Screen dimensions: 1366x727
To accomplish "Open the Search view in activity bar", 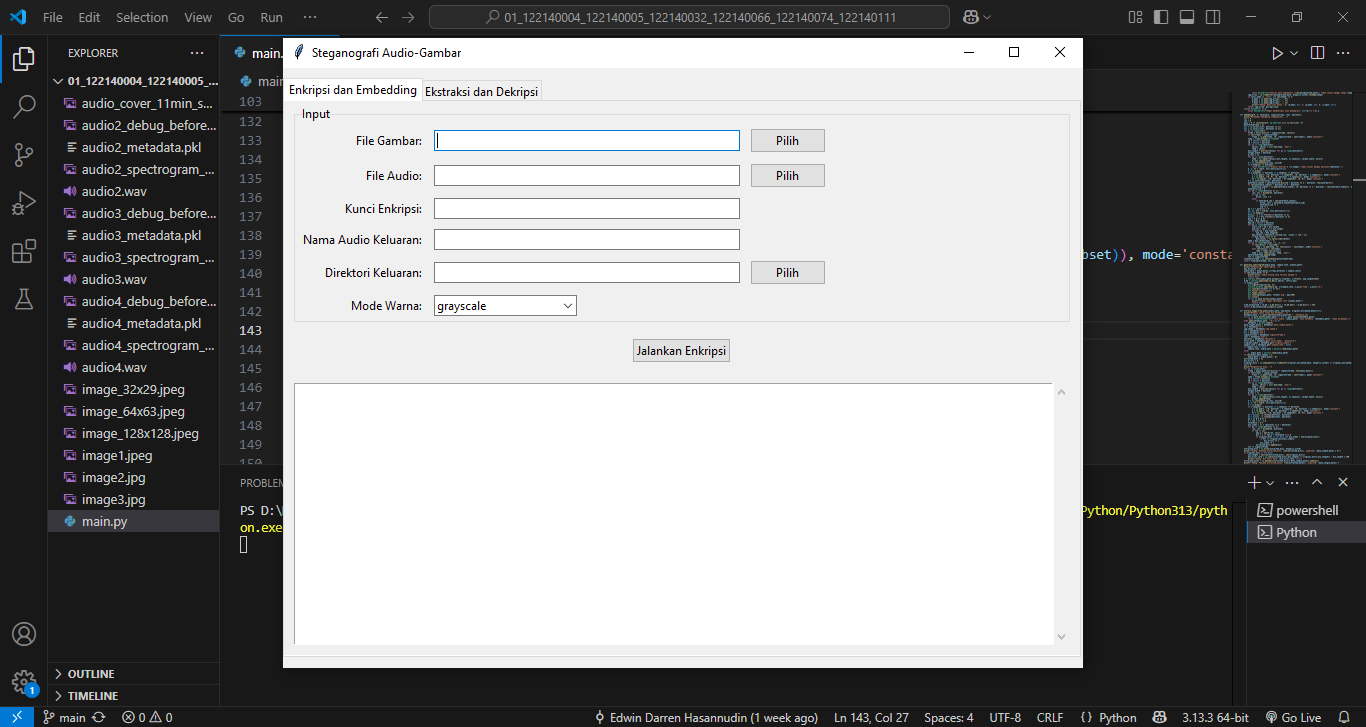I will (x=24, y=107).
